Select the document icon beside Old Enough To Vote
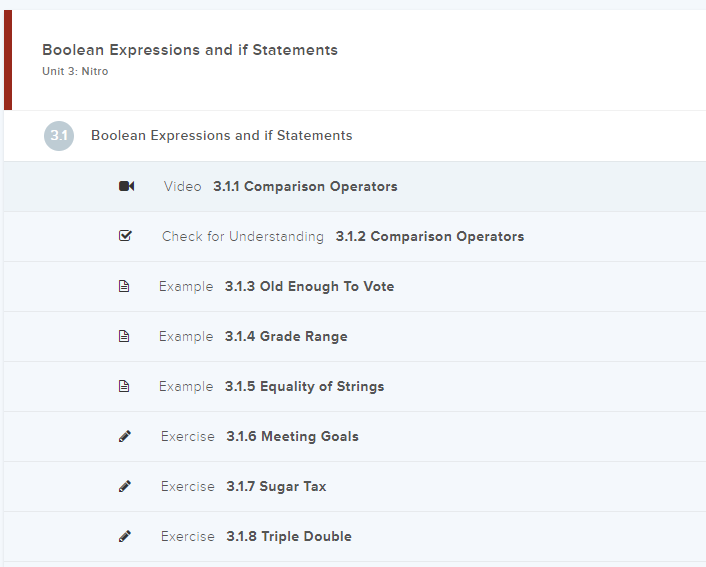The width and height of the screenshot is (706, 567). pos(125,286)
